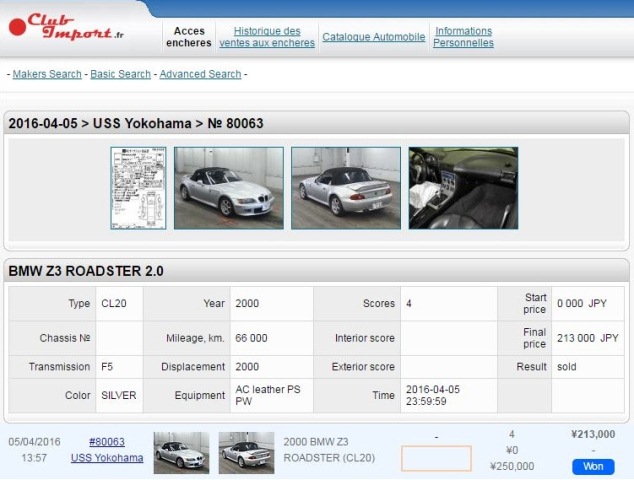Click the Club Import logo
The height and width of the screenshot is (480, 634).
[x=66, y=27]
